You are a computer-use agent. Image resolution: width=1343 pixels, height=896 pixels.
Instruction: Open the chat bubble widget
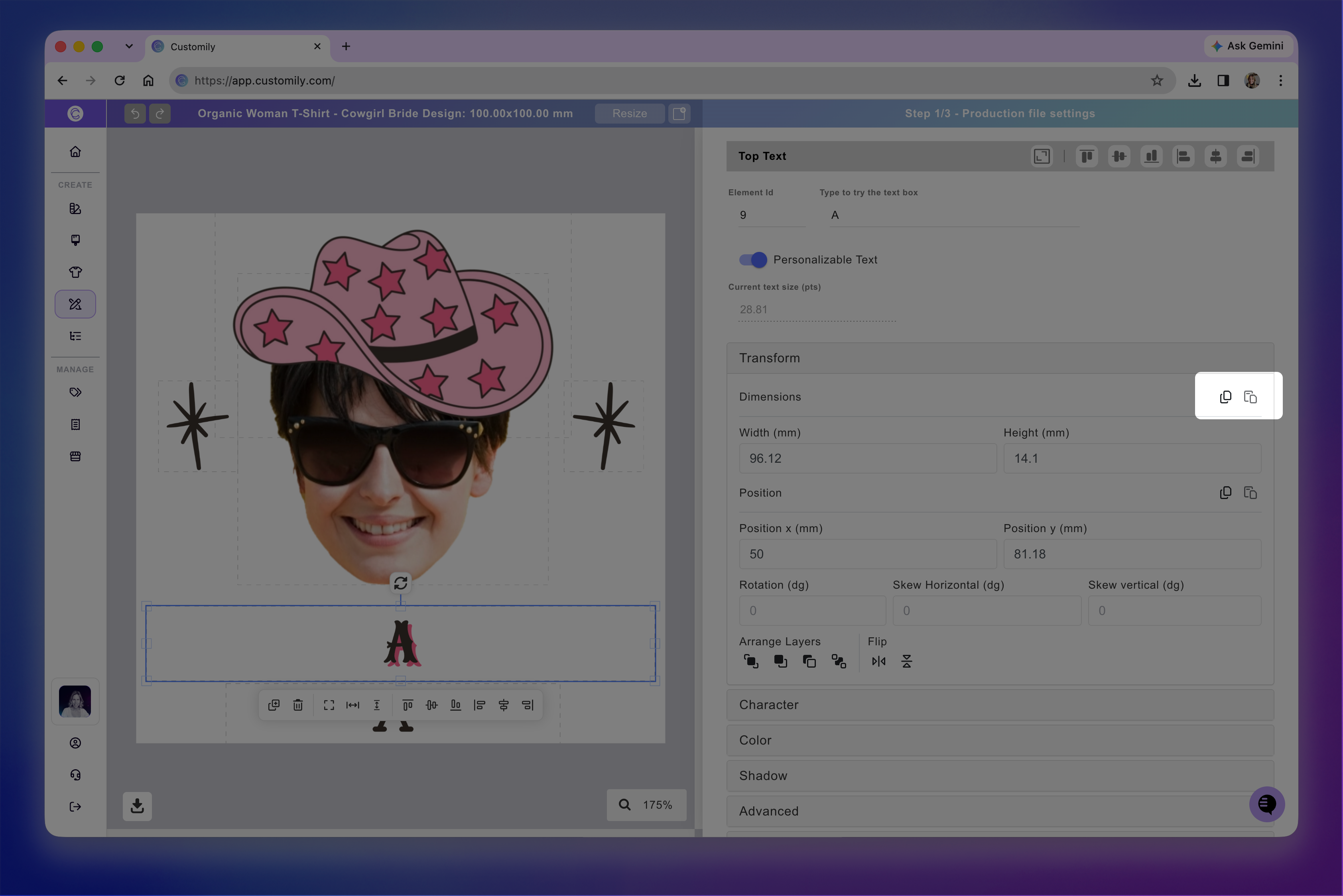1266,805
